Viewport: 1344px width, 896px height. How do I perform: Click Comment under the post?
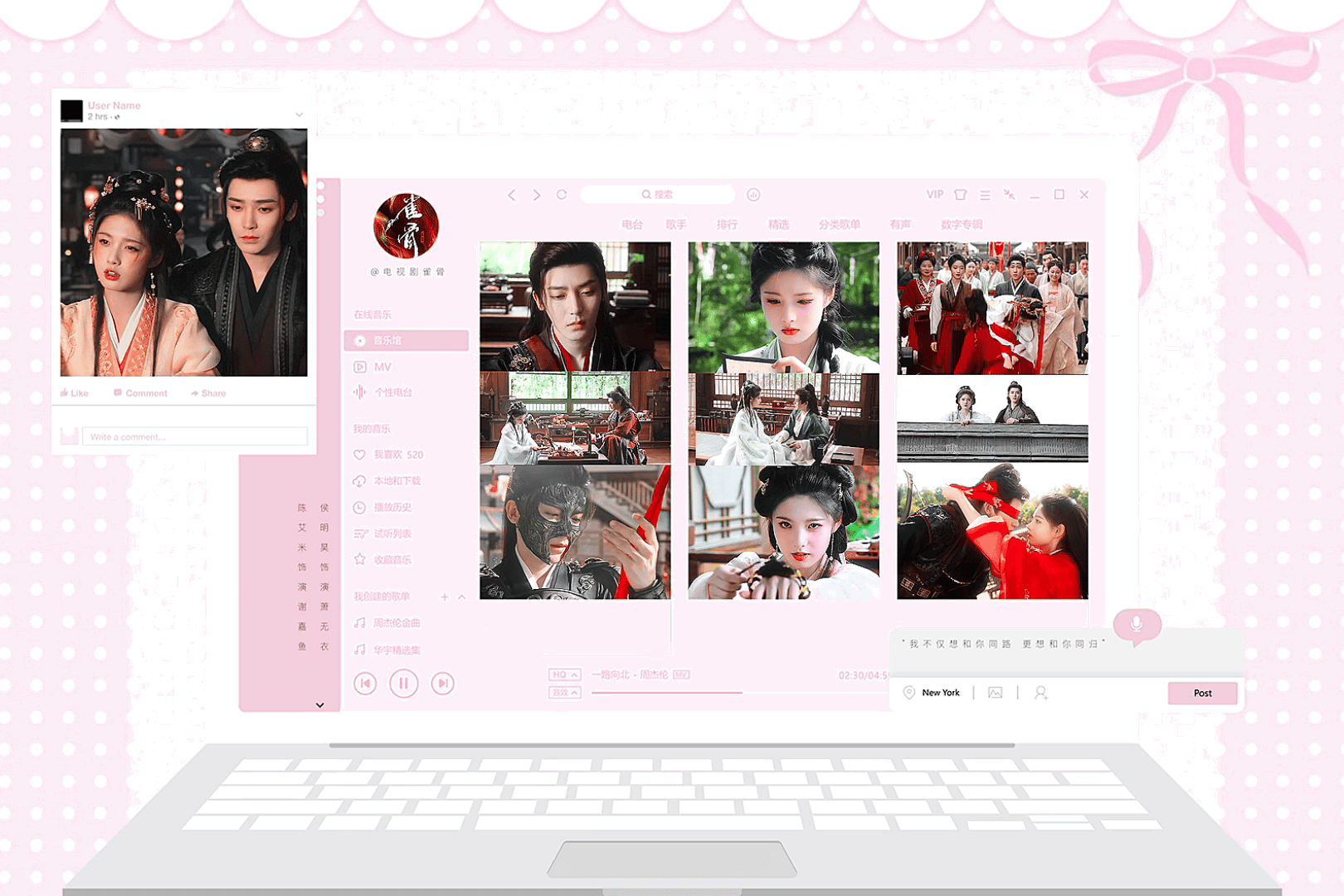pyautogui.click(x=140, y=393)
